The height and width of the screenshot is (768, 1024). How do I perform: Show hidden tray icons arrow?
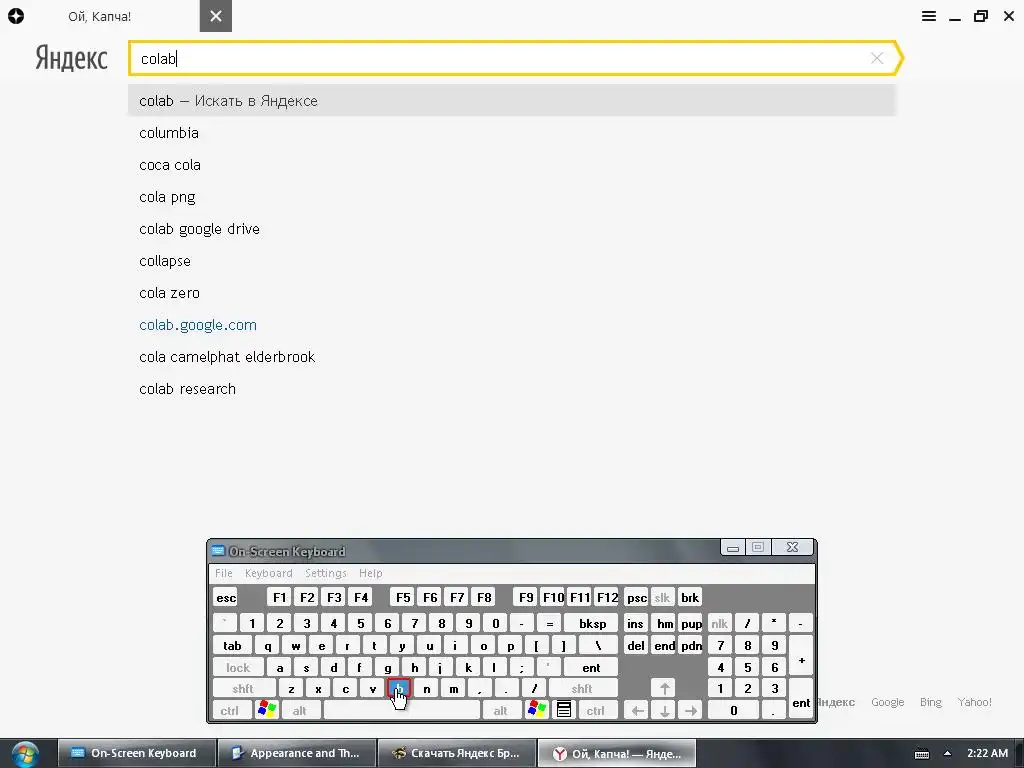coord(947,753)
